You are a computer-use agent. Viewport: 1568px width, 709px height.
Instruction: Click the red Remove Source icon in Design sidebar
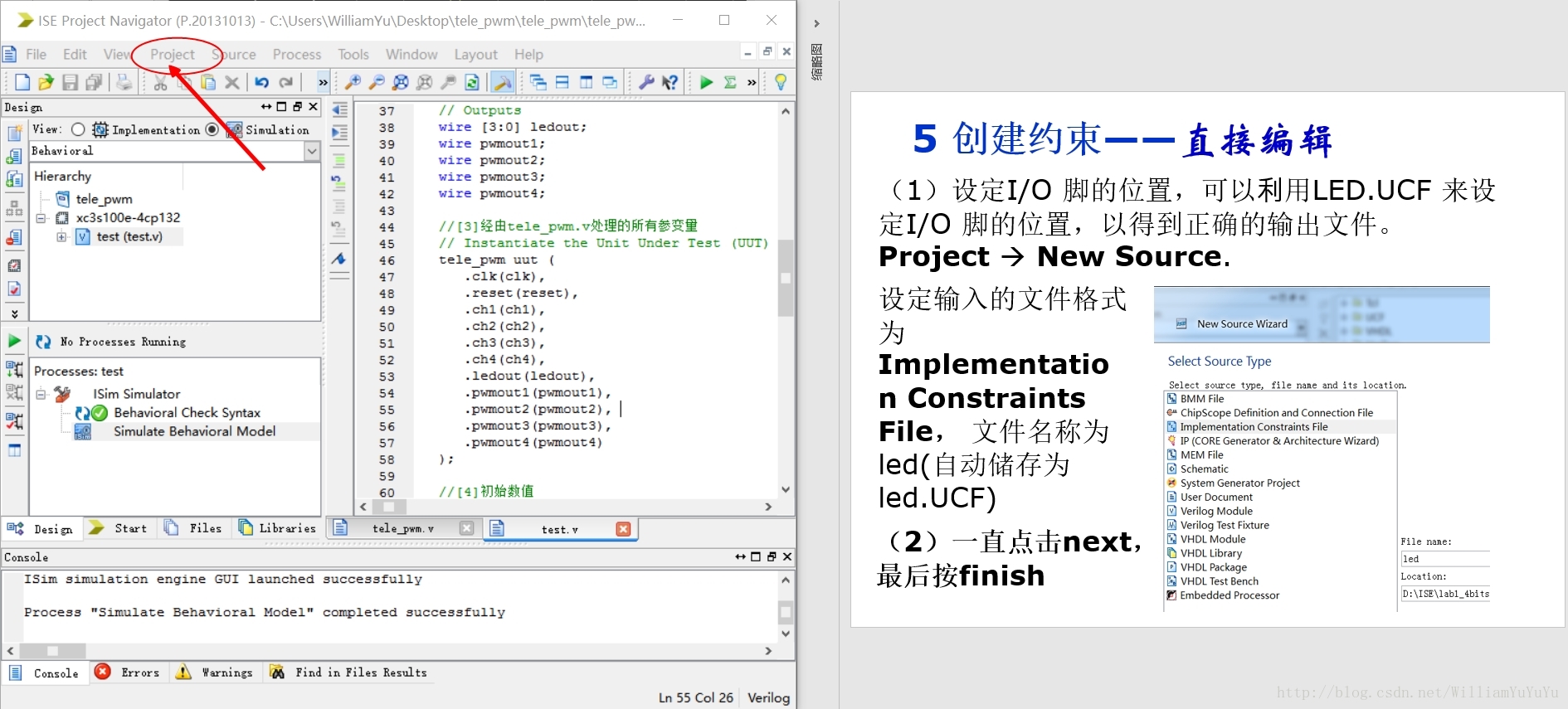coord(14,238)
